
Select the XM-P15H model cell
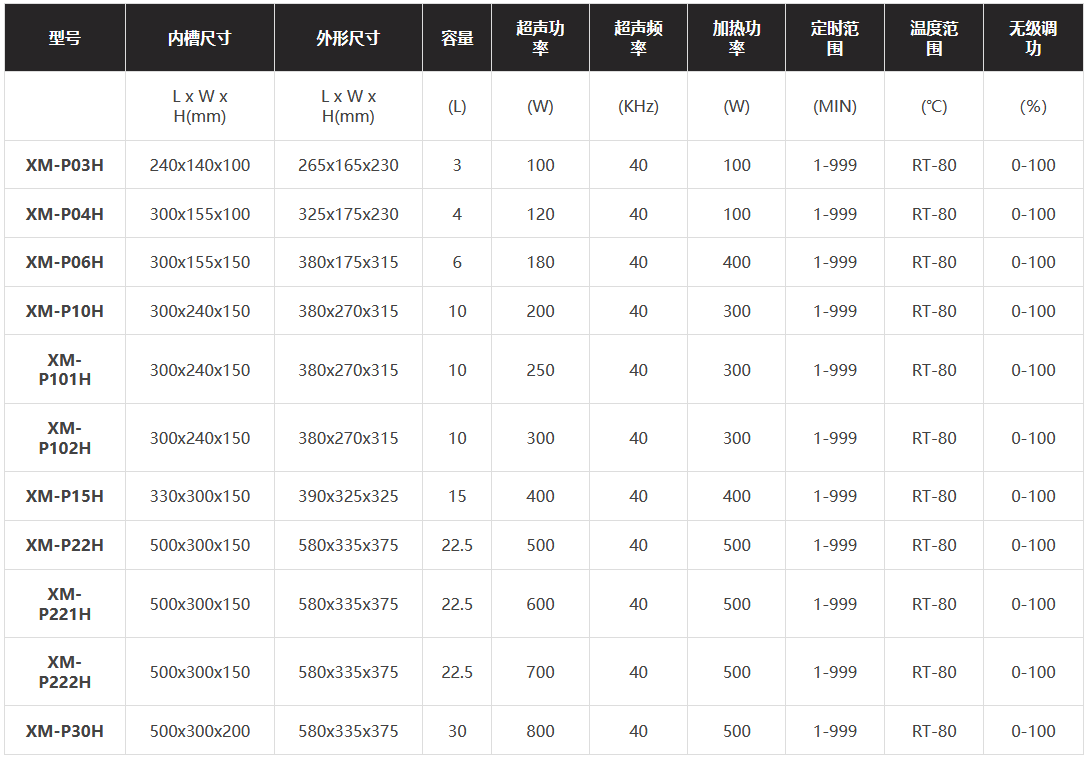[65, 496]
